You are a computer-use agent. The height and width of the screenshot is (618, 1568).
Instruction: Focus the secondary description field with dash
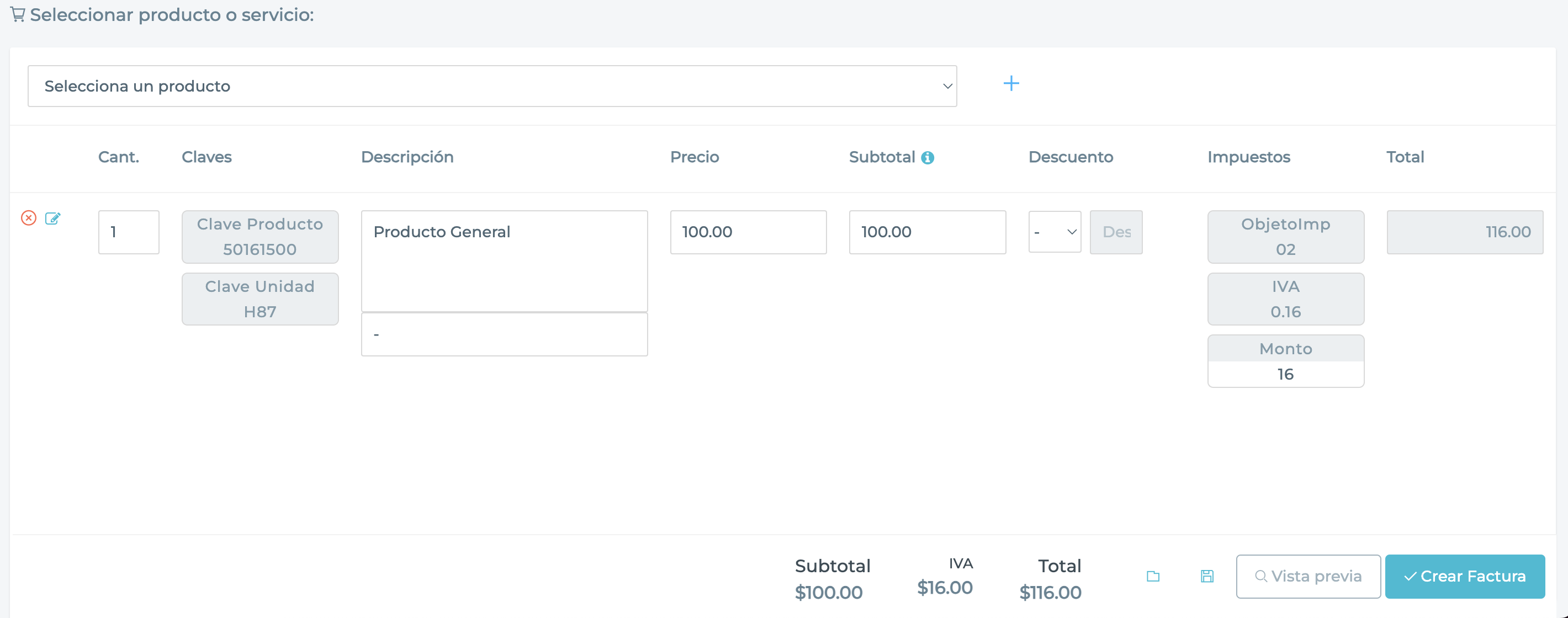[504, 334]
